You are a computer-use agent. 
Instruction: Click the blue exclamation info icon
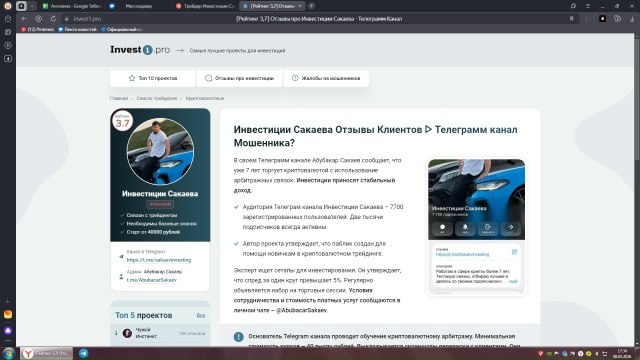[238, 337]
